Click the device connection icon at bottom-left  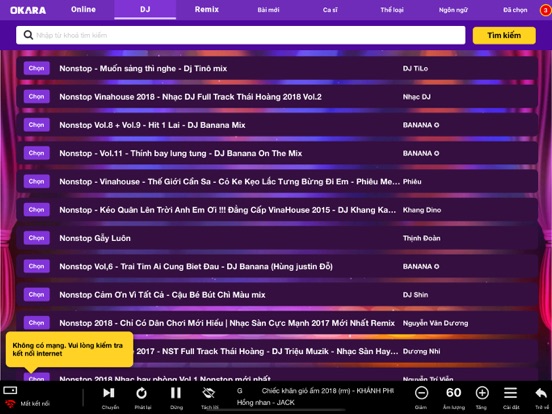point(10,390)
